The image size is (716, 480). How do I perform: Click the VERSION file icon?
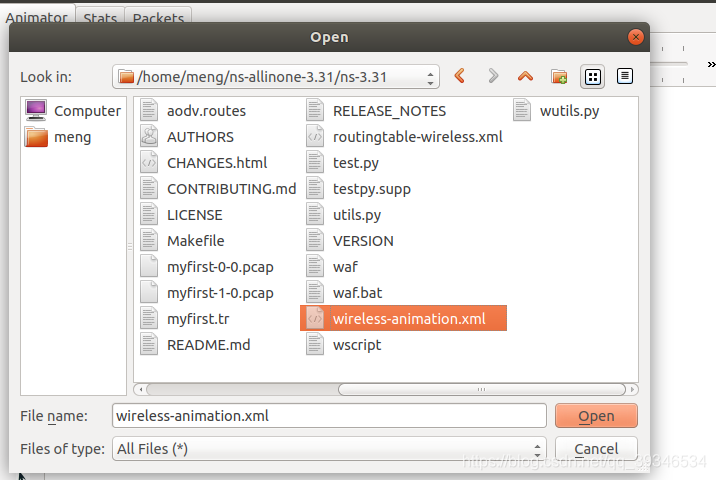[x=315, y=241]
